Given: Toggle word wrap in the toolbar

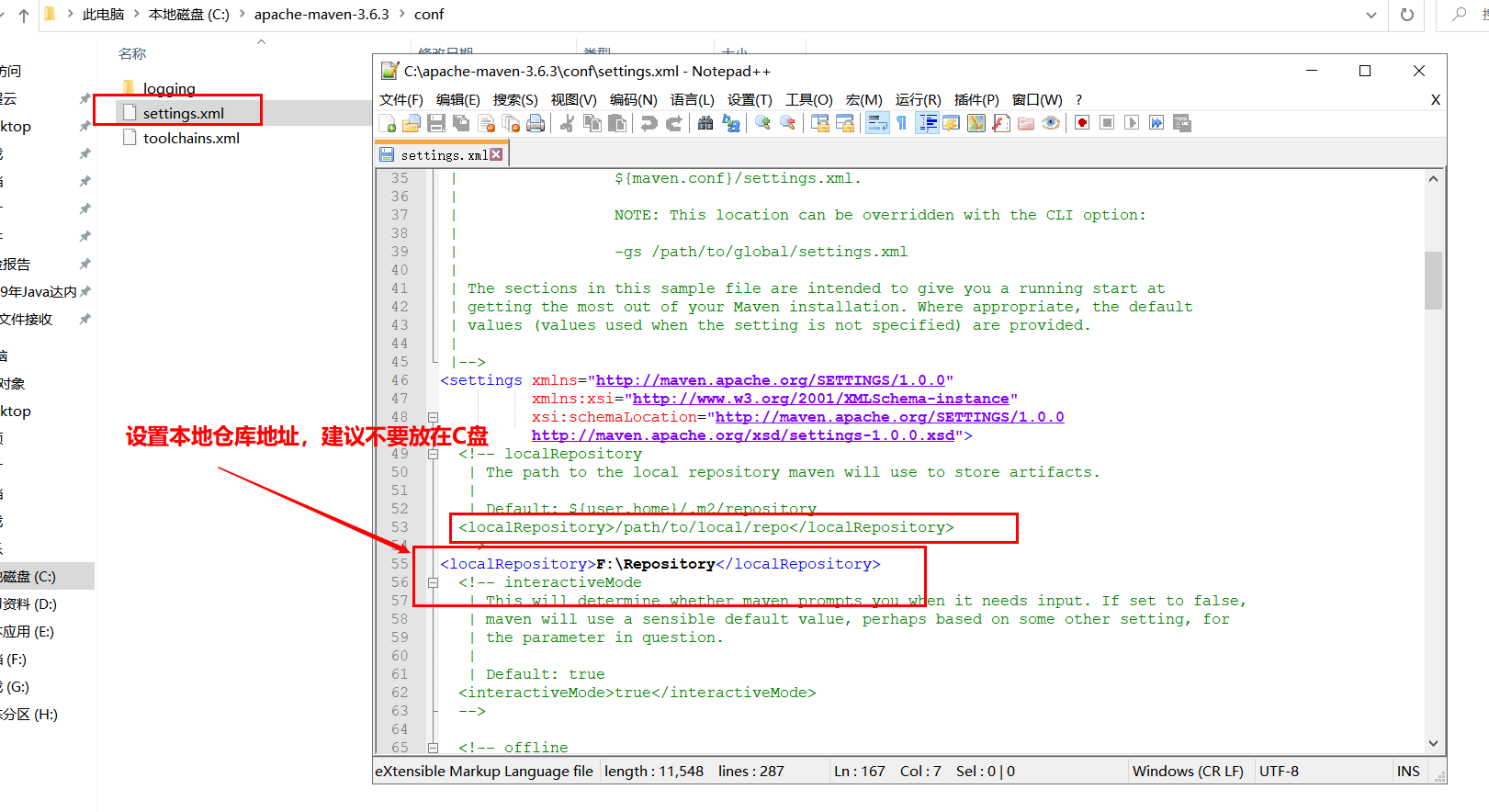Looking at the screenshot, I should click(x=878, y=123).
